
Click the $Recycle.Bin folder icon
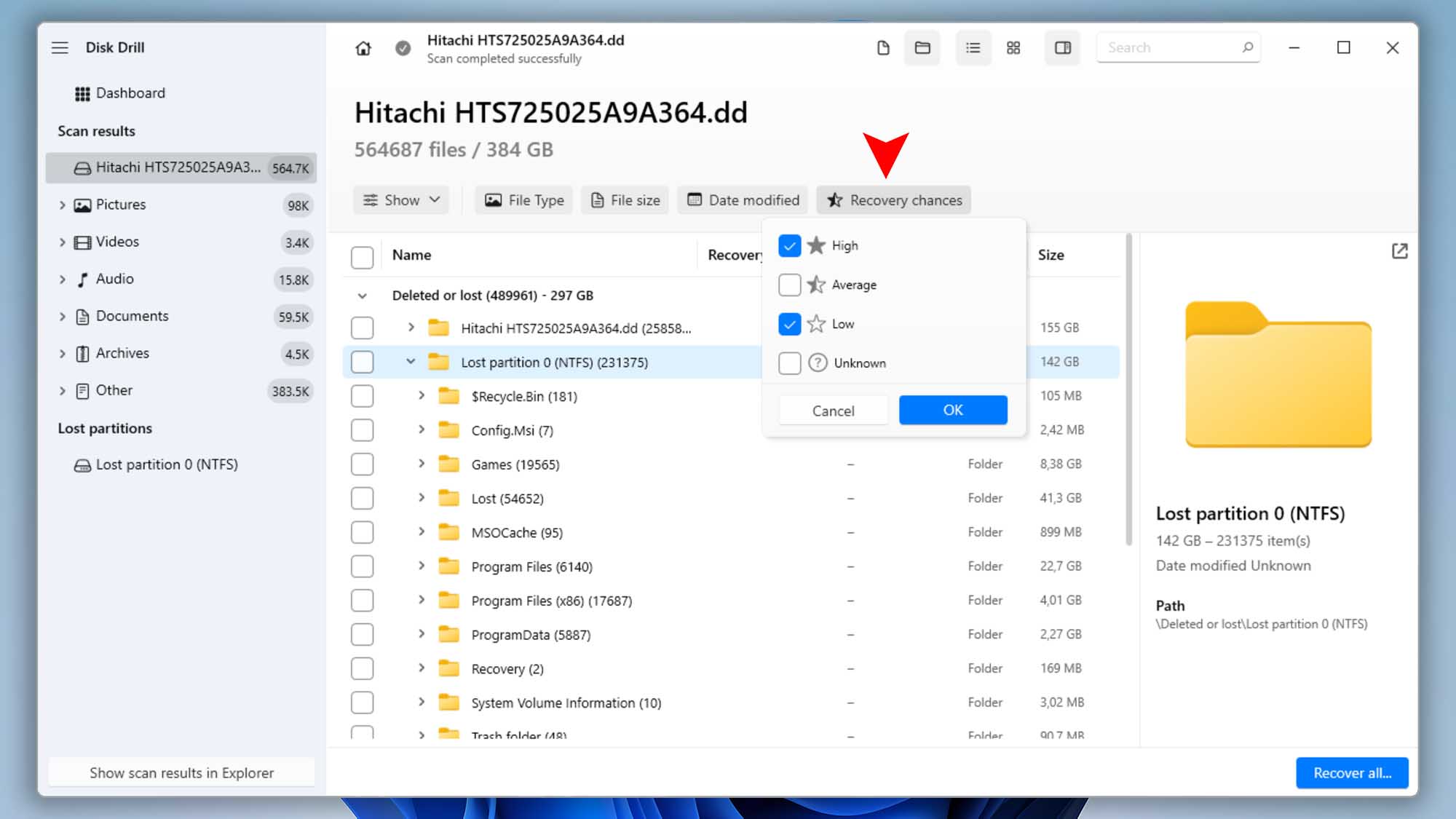point(449,396)
